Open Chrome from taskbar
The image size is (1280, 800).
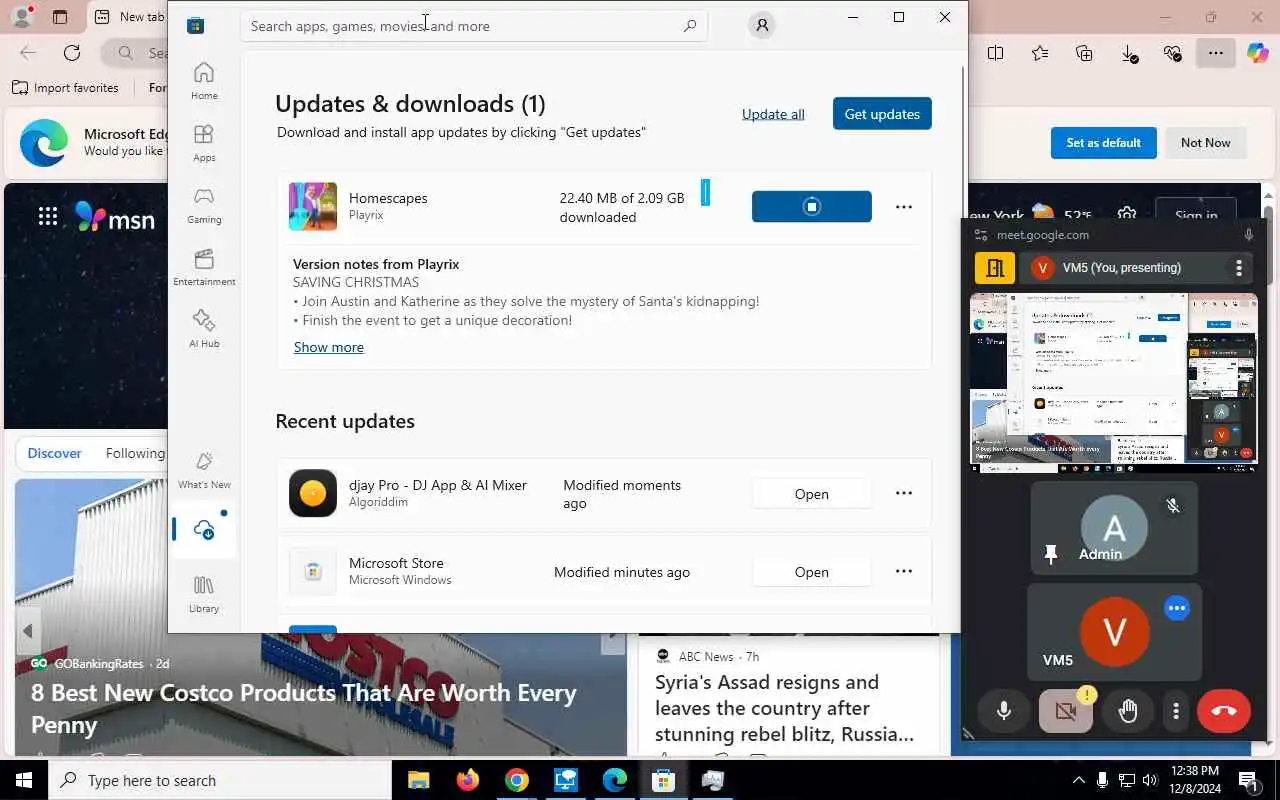tap(516, 780)
